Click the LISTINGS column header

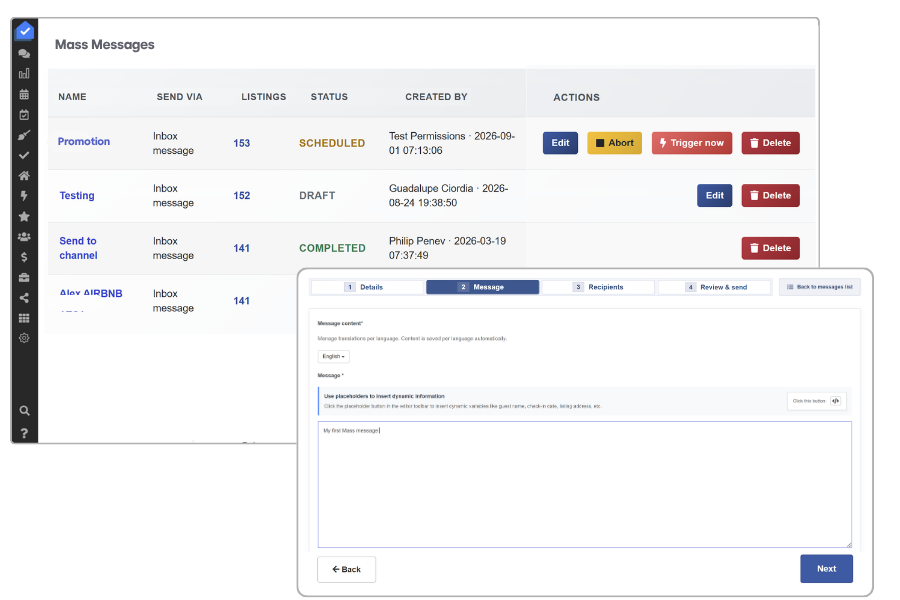click(263, 97)
